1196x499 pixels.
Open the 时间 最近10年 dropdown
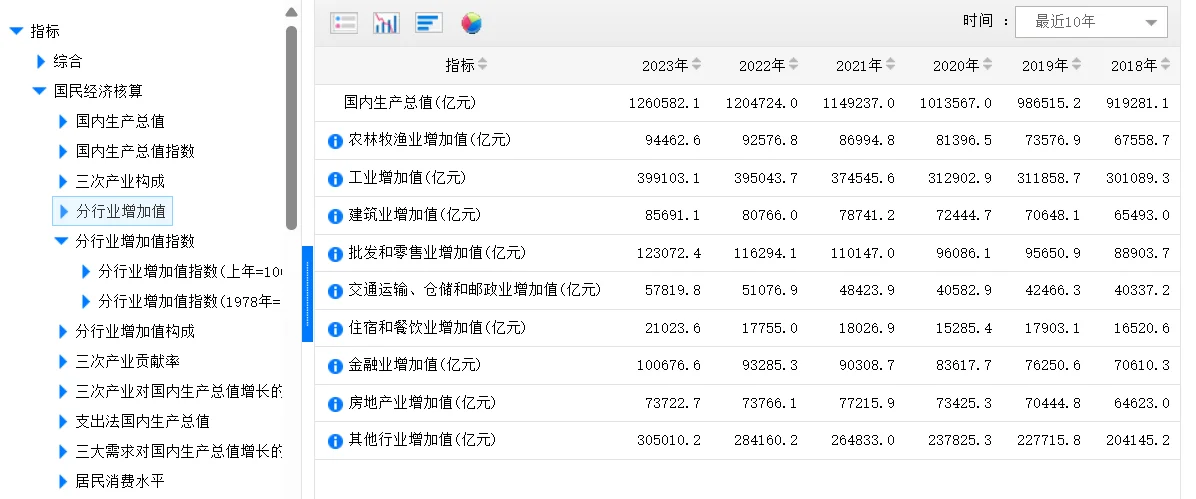pos(1091,22)
